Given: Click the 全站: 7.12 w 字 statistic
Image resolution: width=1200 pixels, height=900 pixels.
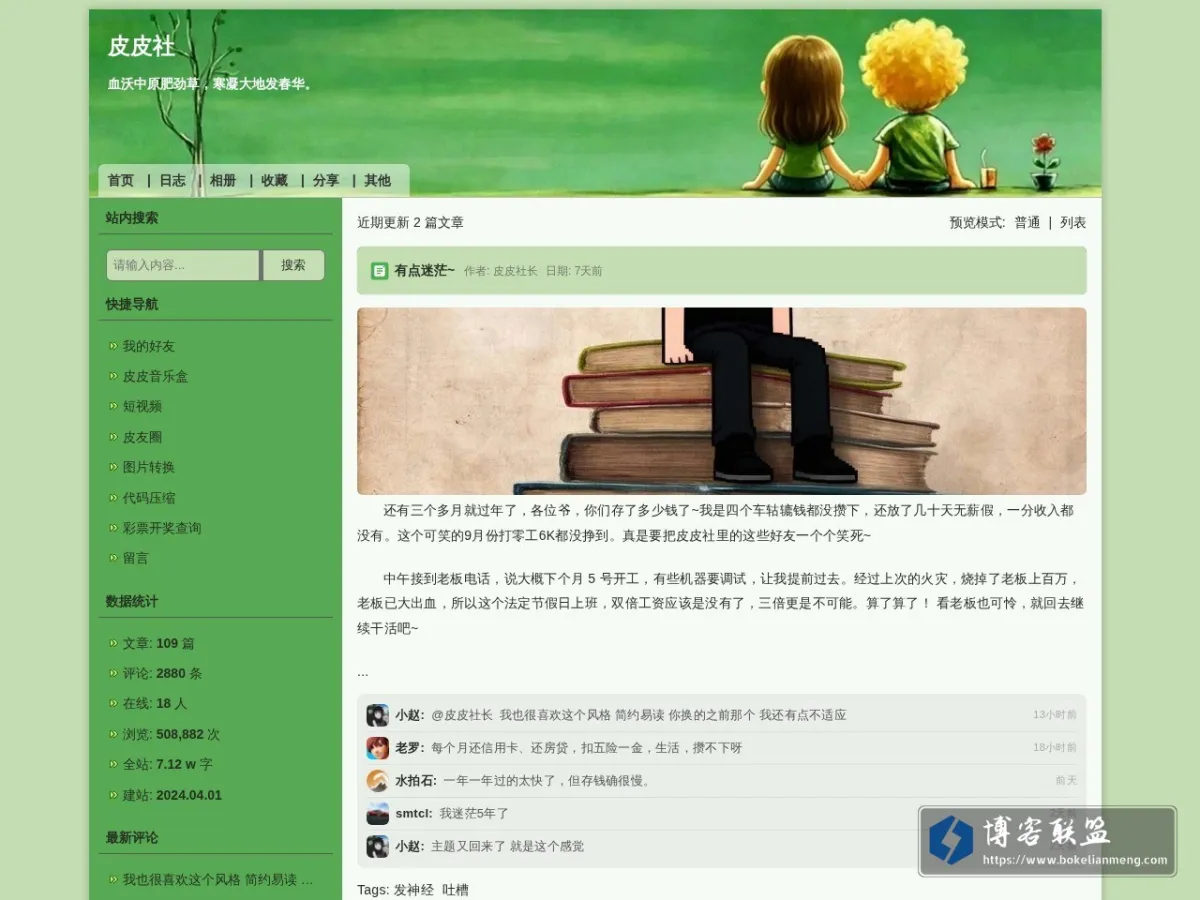Looking at the screenshot, I should [x=167, y=764].
